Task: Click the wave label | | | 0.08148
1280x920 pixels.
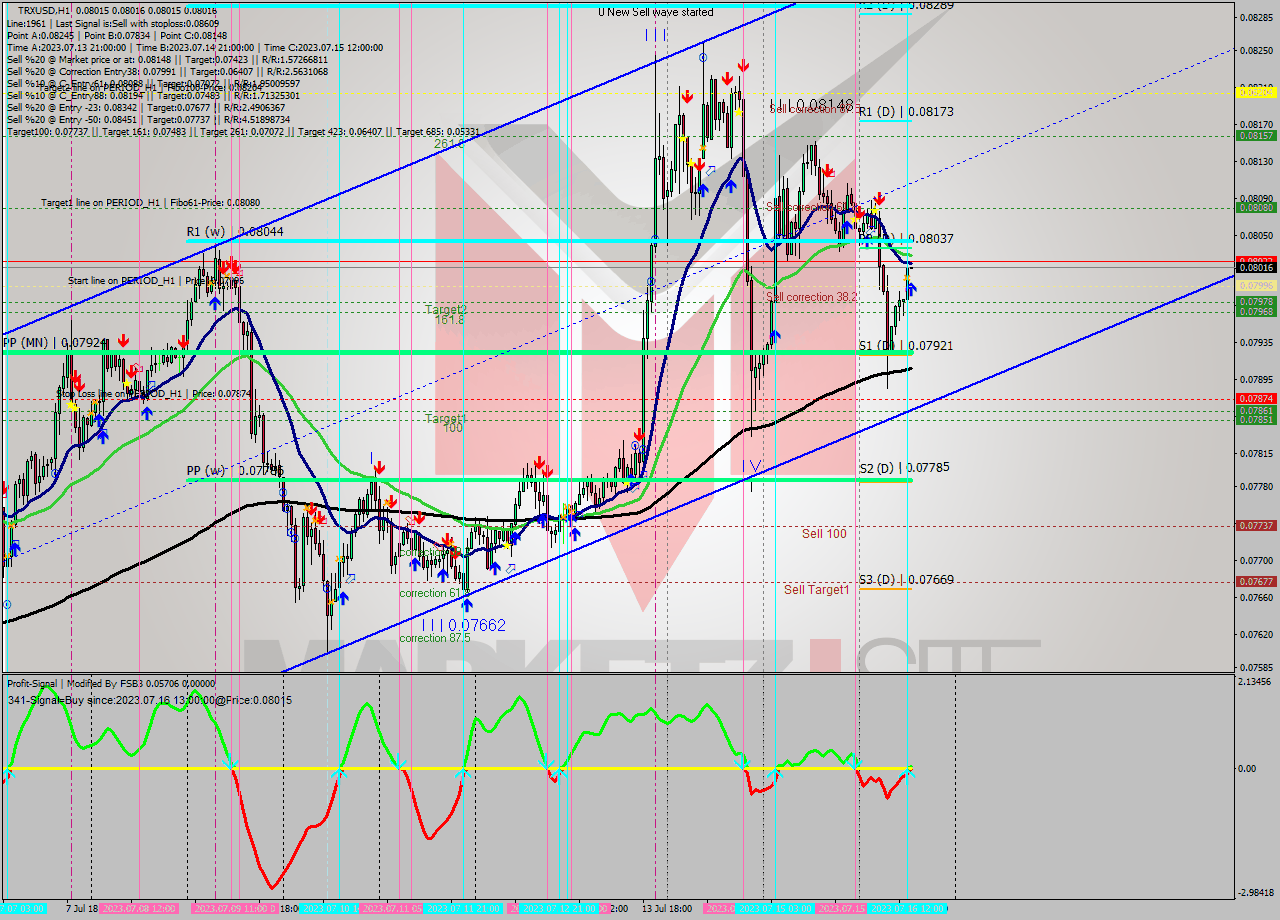Action: pos(811,104)
